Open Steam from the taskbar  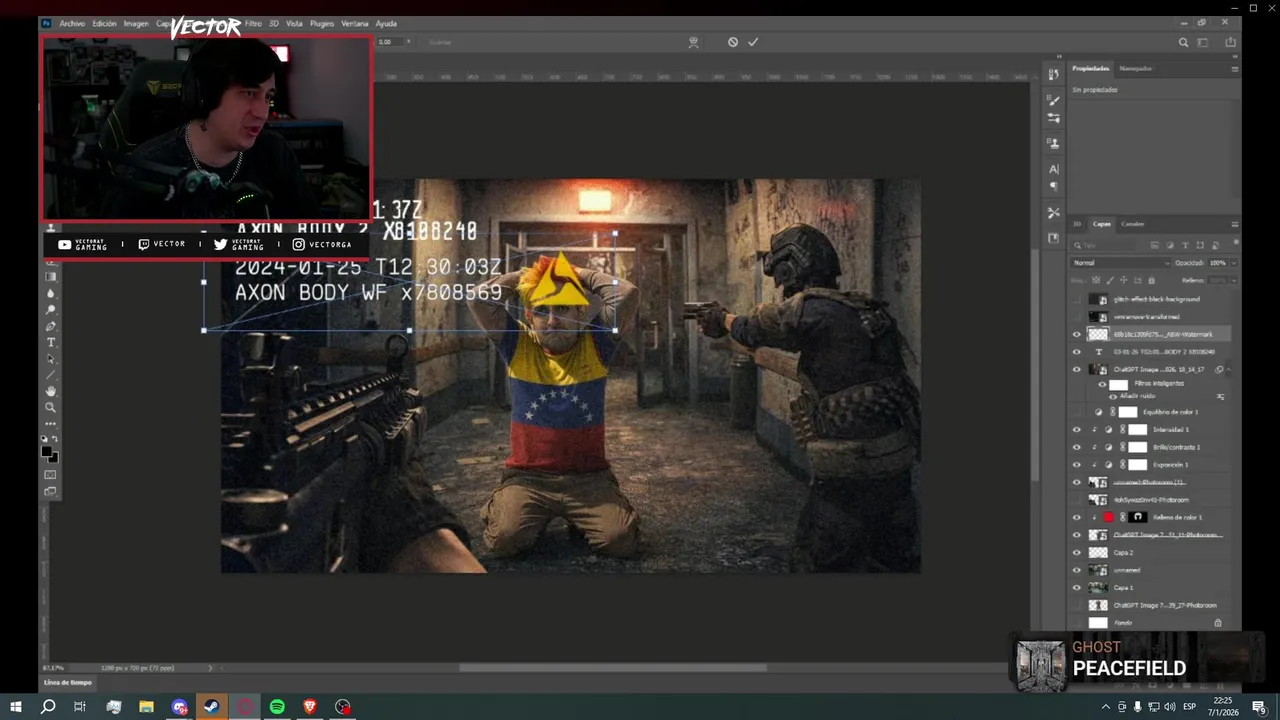pos(211,707)
